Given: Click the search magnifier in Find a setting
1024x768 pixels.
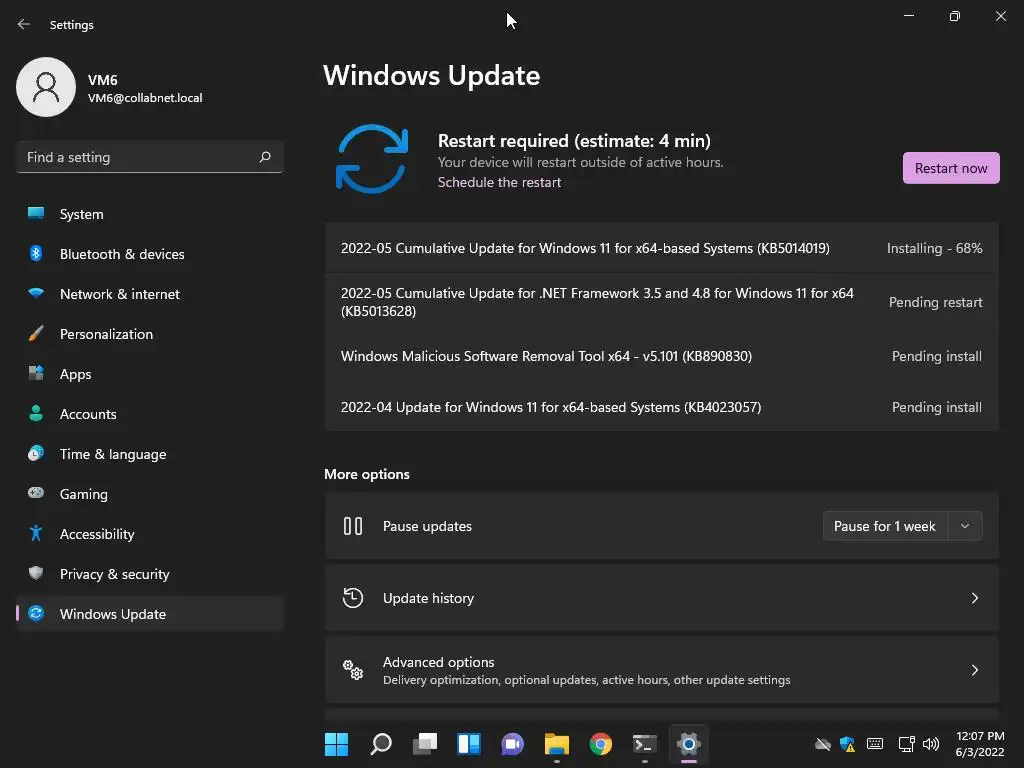Looking at the screenshot, I should tap(265, 157).
